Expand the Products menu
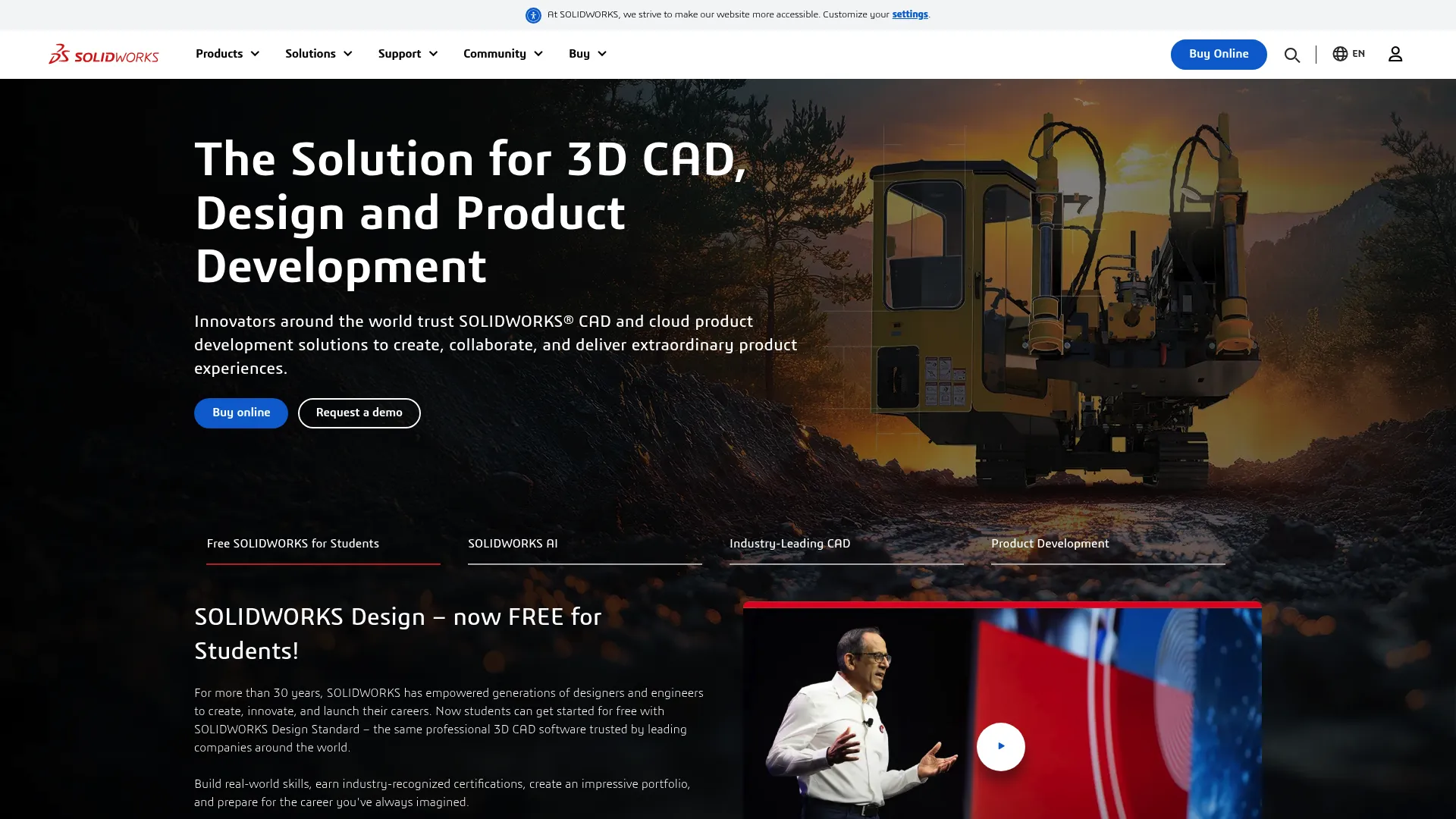This screenshot has width=1456, height=819. point(227,54)
